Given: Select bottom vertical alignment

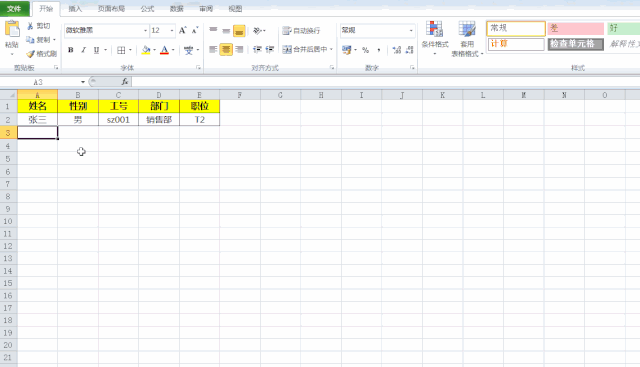Looking at the screenshot, I should 239,31.
